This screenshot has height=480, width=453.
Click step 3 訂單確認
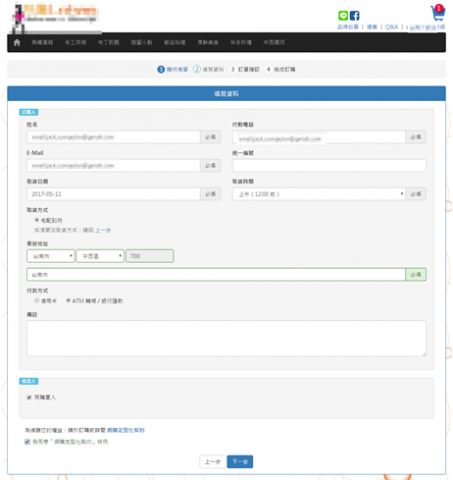[245, 69]
